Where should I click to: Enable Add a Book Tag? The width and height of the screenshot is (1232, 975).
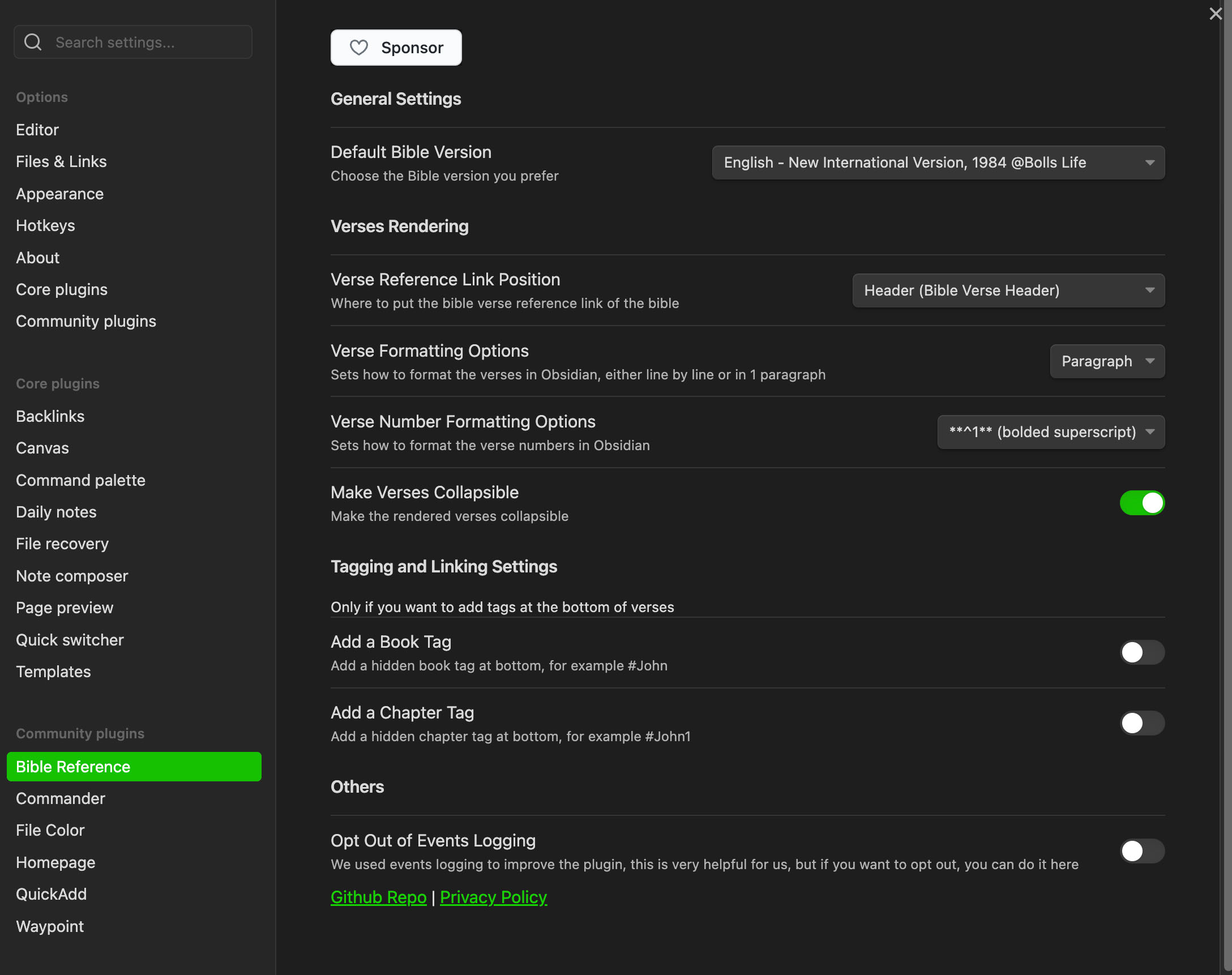(1142, 652)
